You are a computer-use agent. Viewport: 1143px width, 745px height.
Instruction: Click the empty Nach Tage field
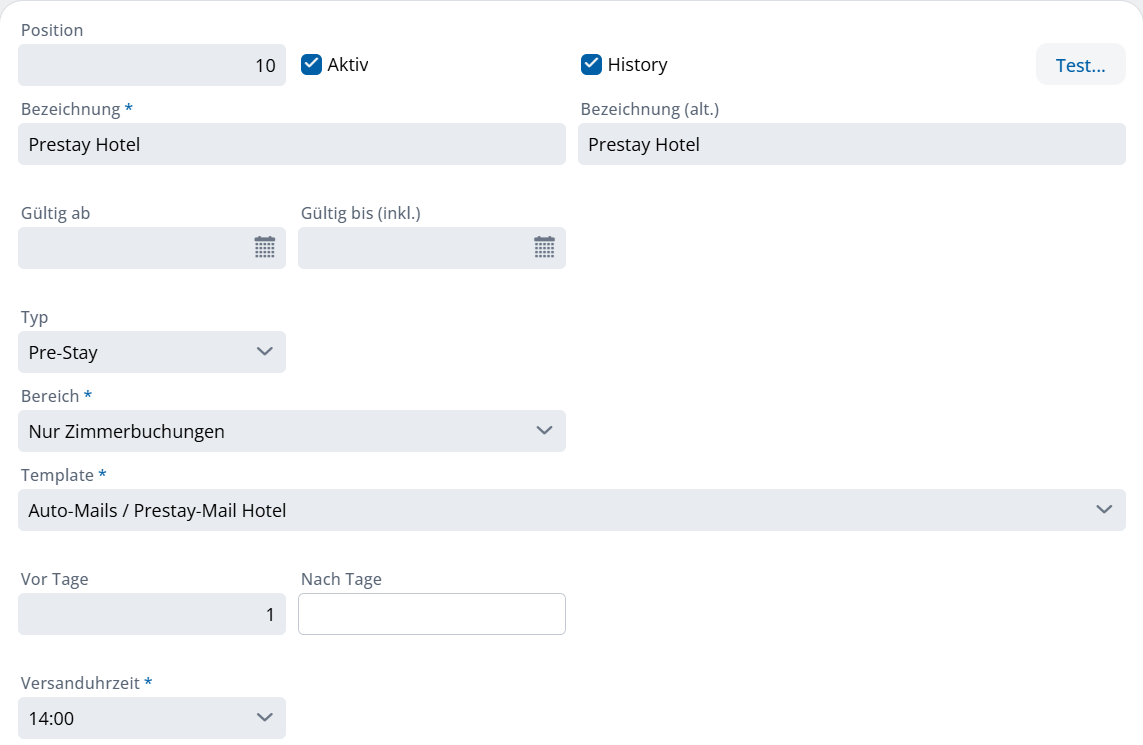point(431,614)
